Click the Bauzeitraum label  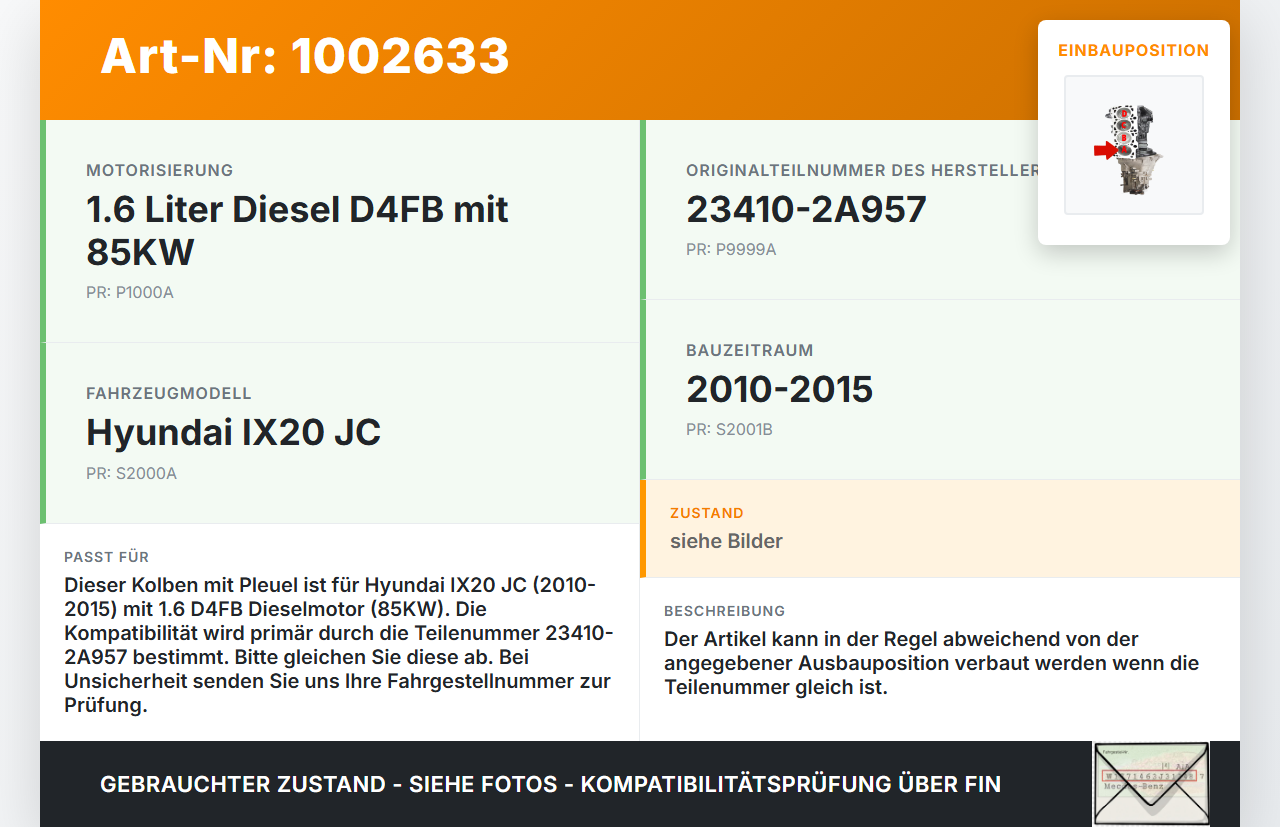tap(749, 350)
